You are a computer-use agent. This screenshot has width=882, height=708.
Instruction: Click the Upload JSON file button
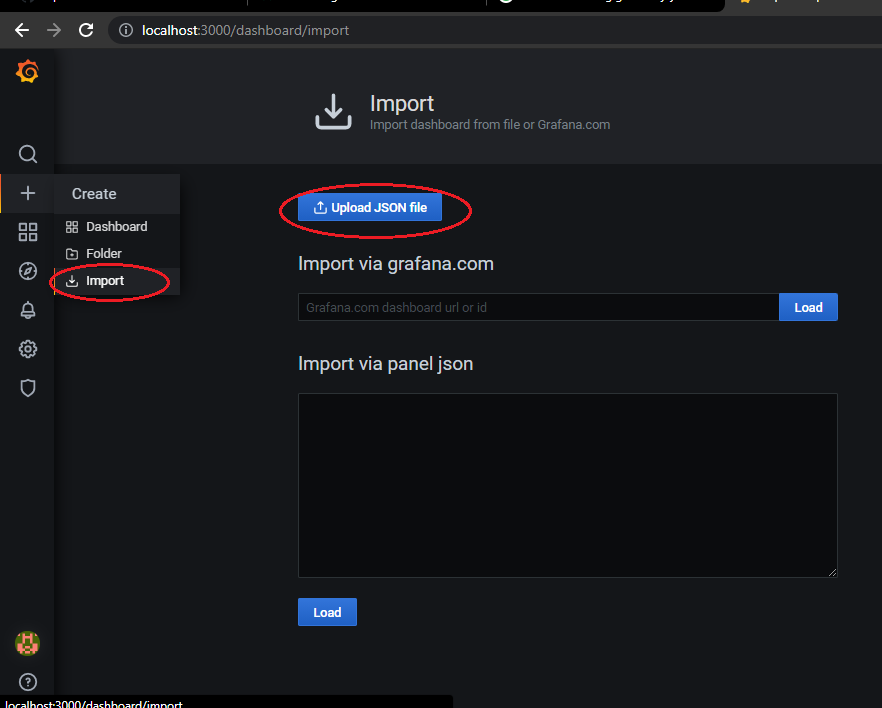[x=370, y=207]
